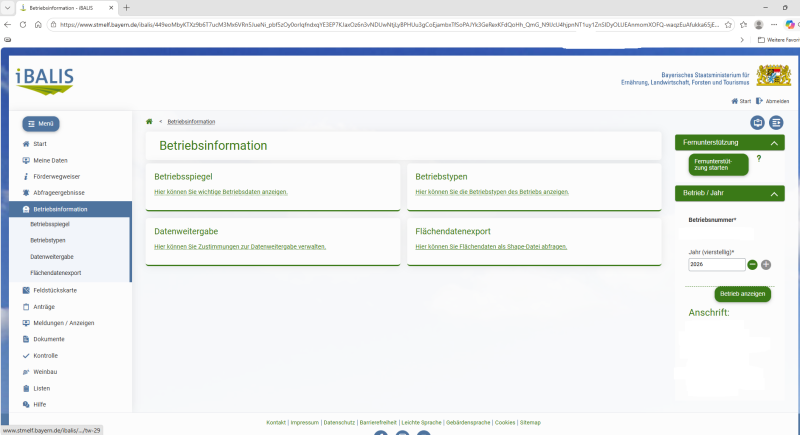This screenshot has width=800, height=435.
Task: Click the Weinbau icon in the sidebar
Action: (x=26, y=372)
